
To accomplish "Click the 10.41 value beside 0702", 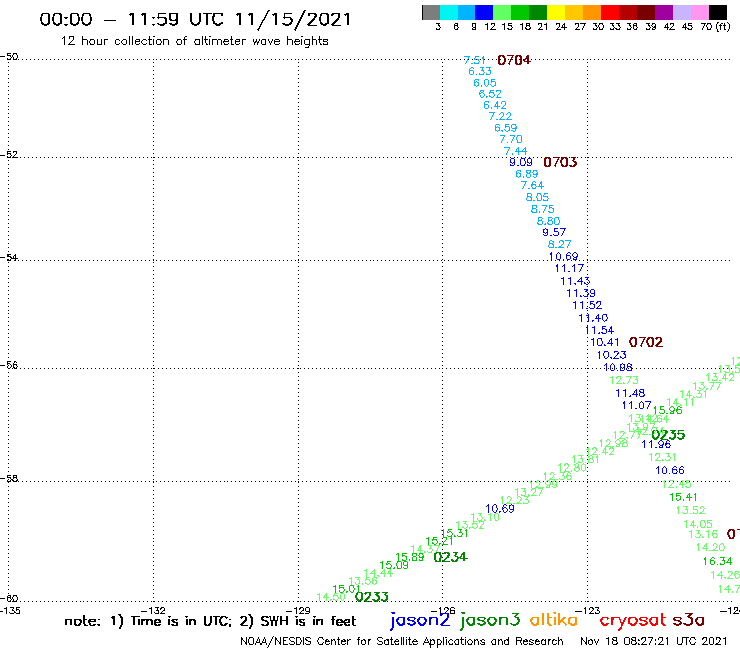I will click(x=605, y=342).
